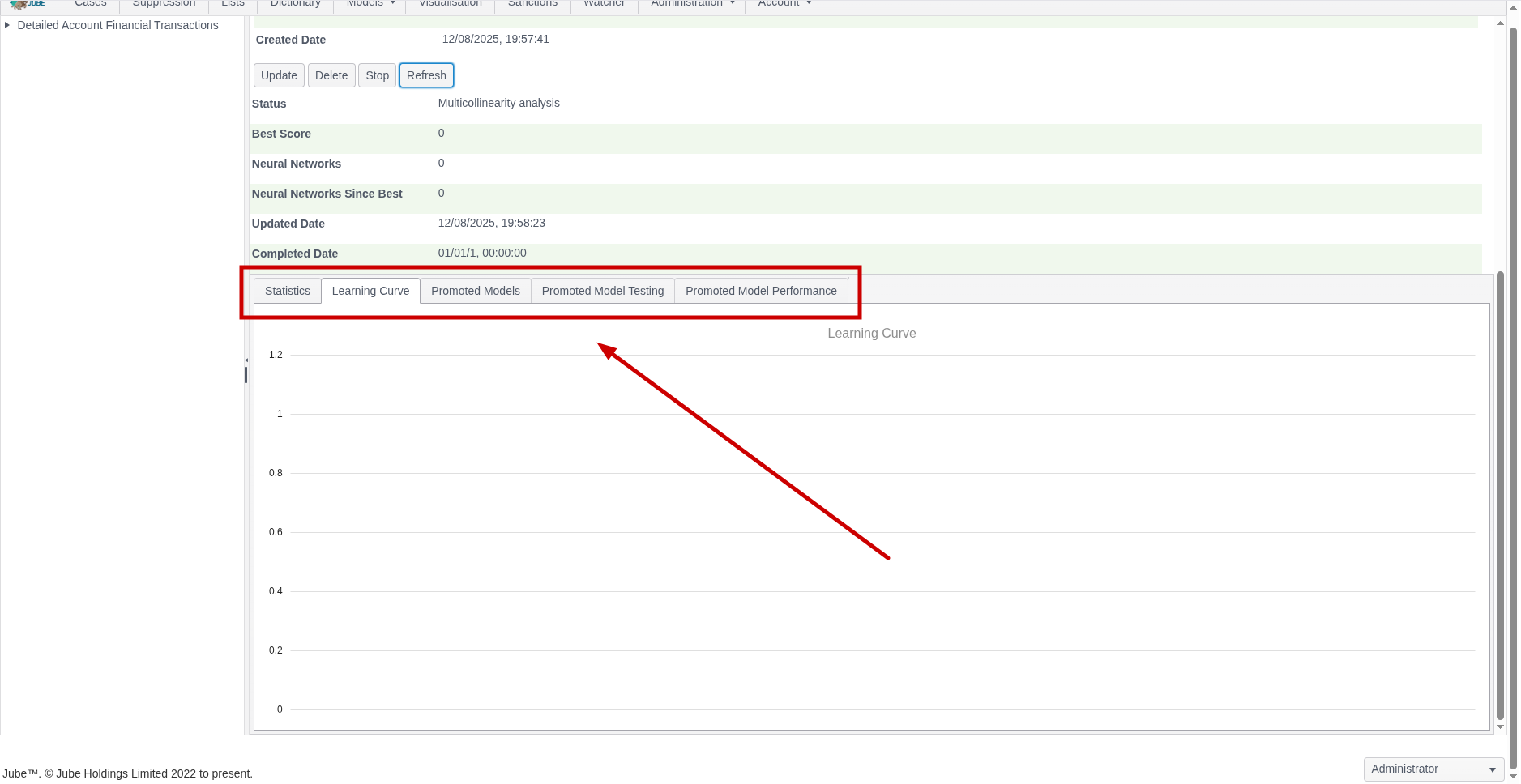The image size is (1521, 784).
Task: Open the Administration menu dropdown
Action: click(x=693, y=4)
